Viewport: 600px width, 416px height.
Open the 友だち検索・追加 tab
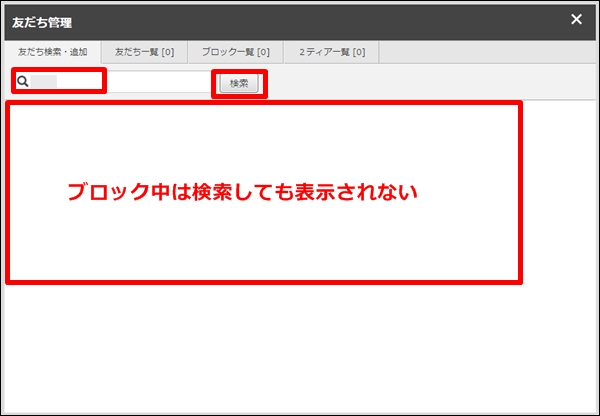(x=53, y=52)
